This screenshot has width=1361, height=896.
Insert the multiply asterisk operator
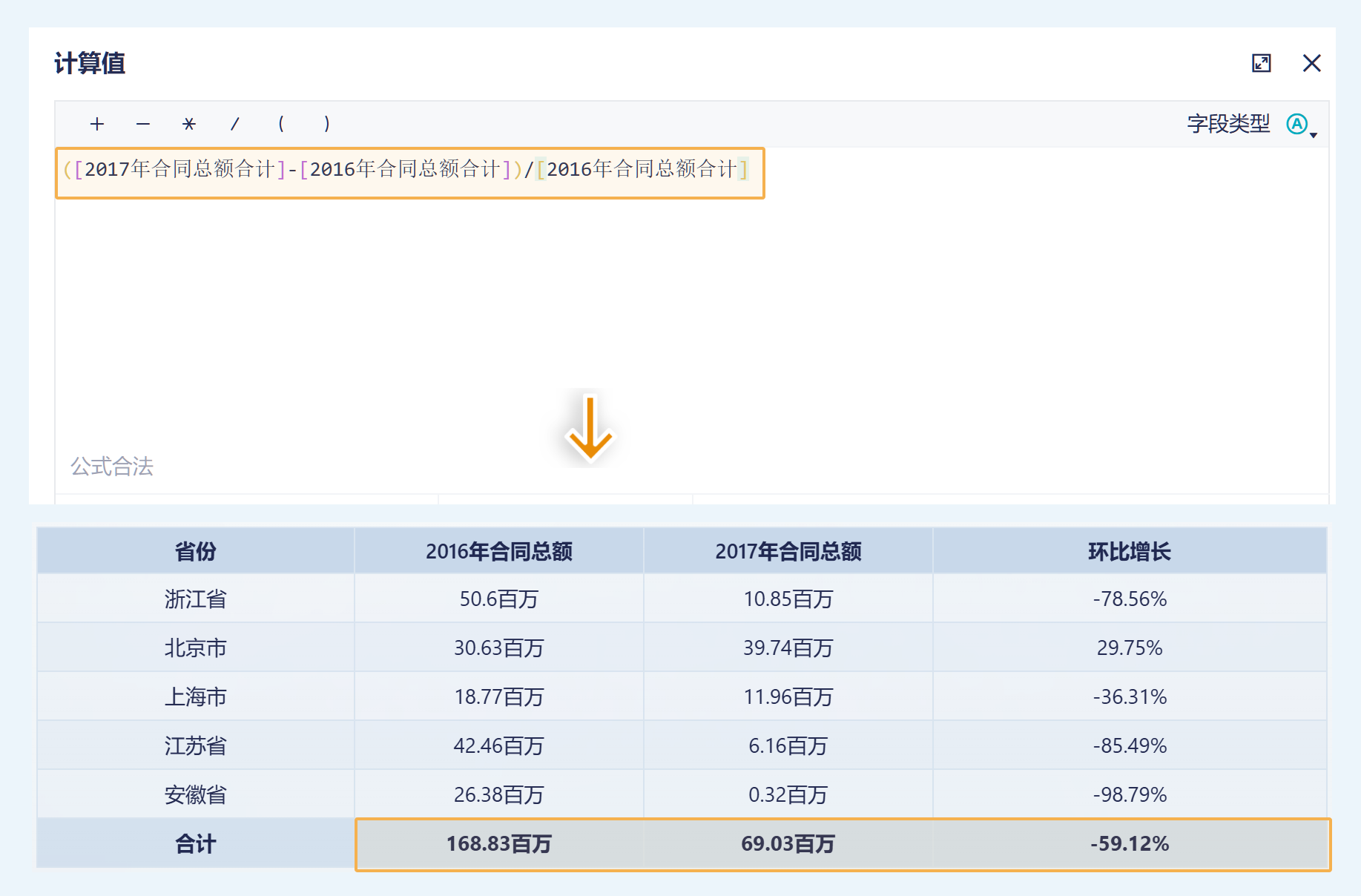(189, 124)
